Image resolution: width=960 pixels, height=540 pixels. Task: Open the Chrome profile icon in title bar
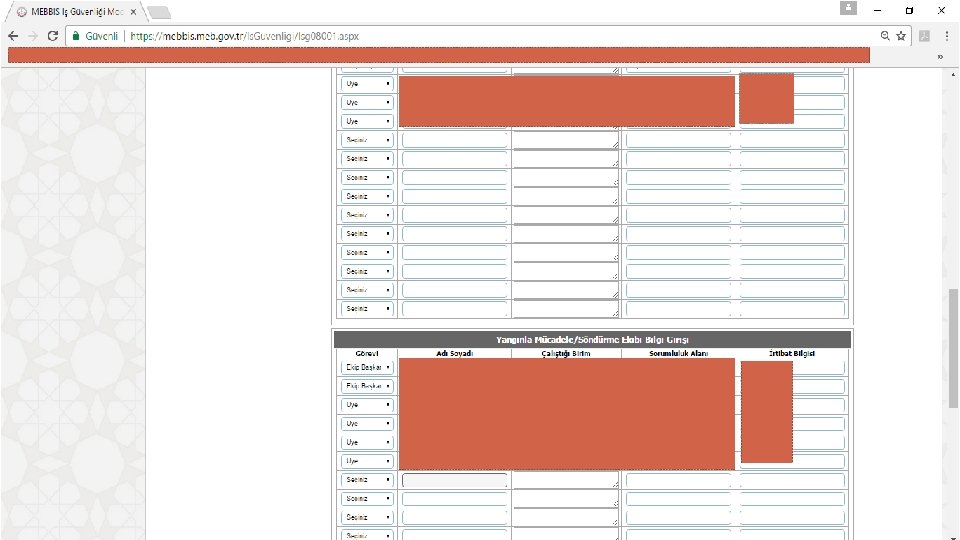click(x=848, y=9)
